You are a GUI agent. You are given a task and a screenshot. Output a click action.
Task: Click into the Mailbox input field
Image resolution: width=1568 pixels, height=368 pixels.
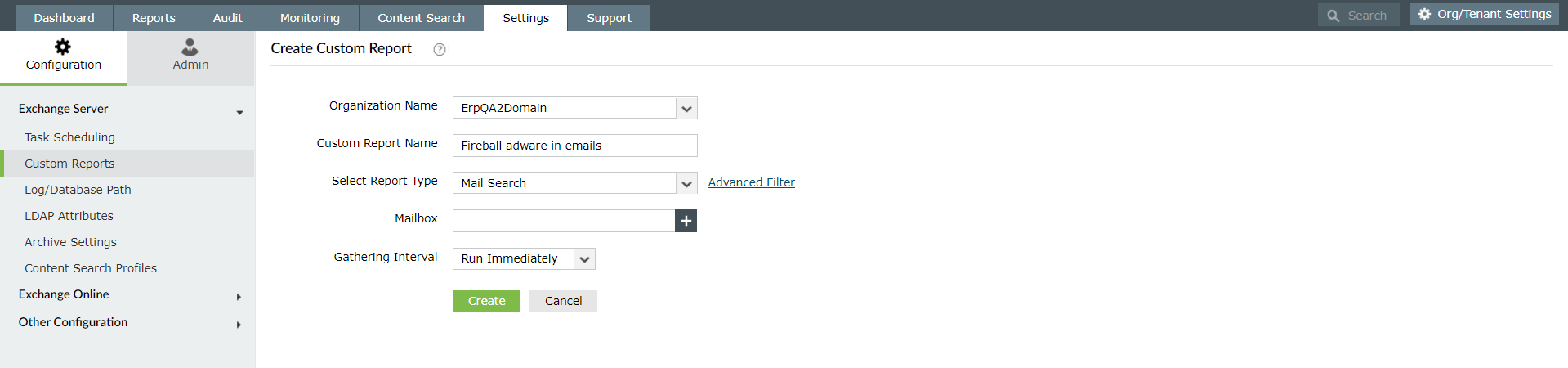(x=563, y=221)
